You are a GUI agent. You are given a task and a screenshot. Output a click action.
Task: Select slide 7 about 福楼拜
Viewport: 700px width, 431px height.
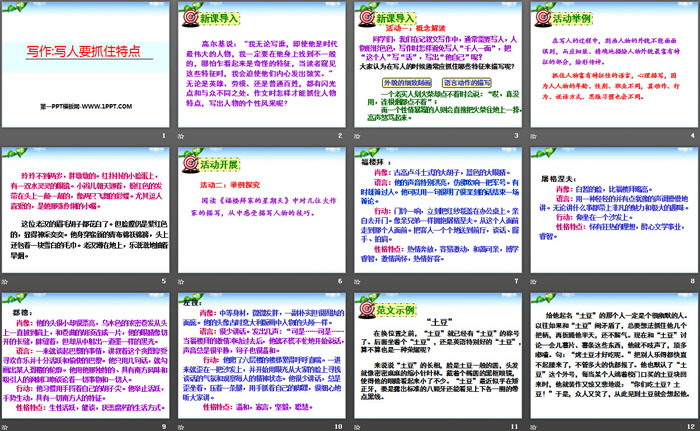tap(435, 208)
